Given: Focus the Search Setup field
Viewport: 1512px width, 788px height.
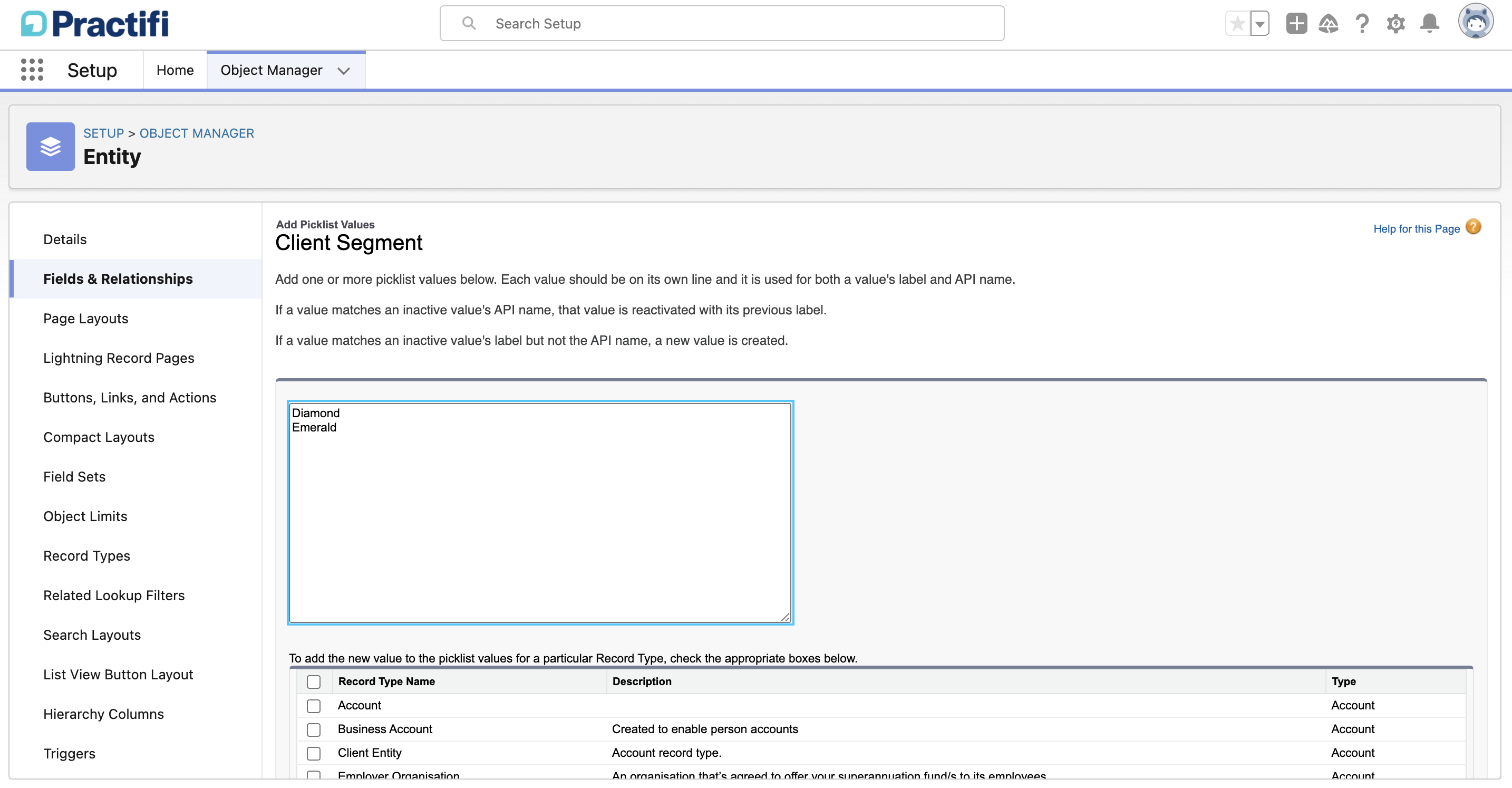Looking at the screenshot, I should (x=722, y=24).
